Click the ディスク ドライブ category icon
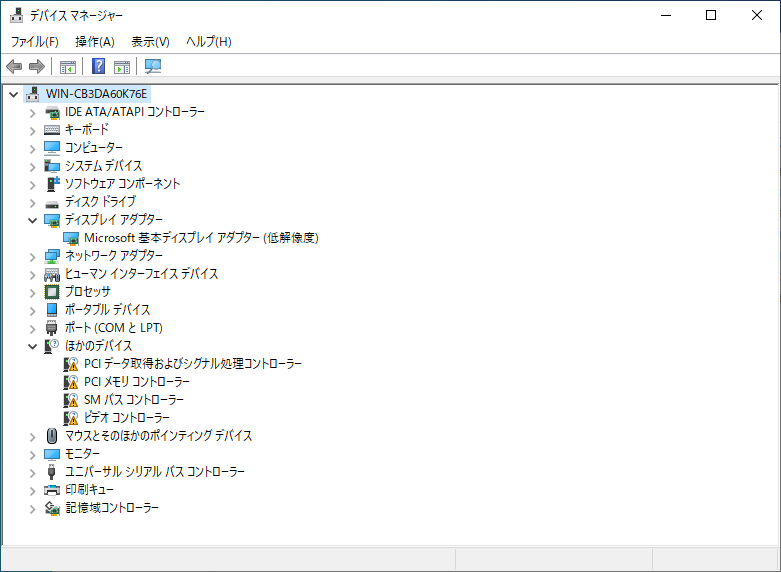781x572 pixels. pos(52,204)
